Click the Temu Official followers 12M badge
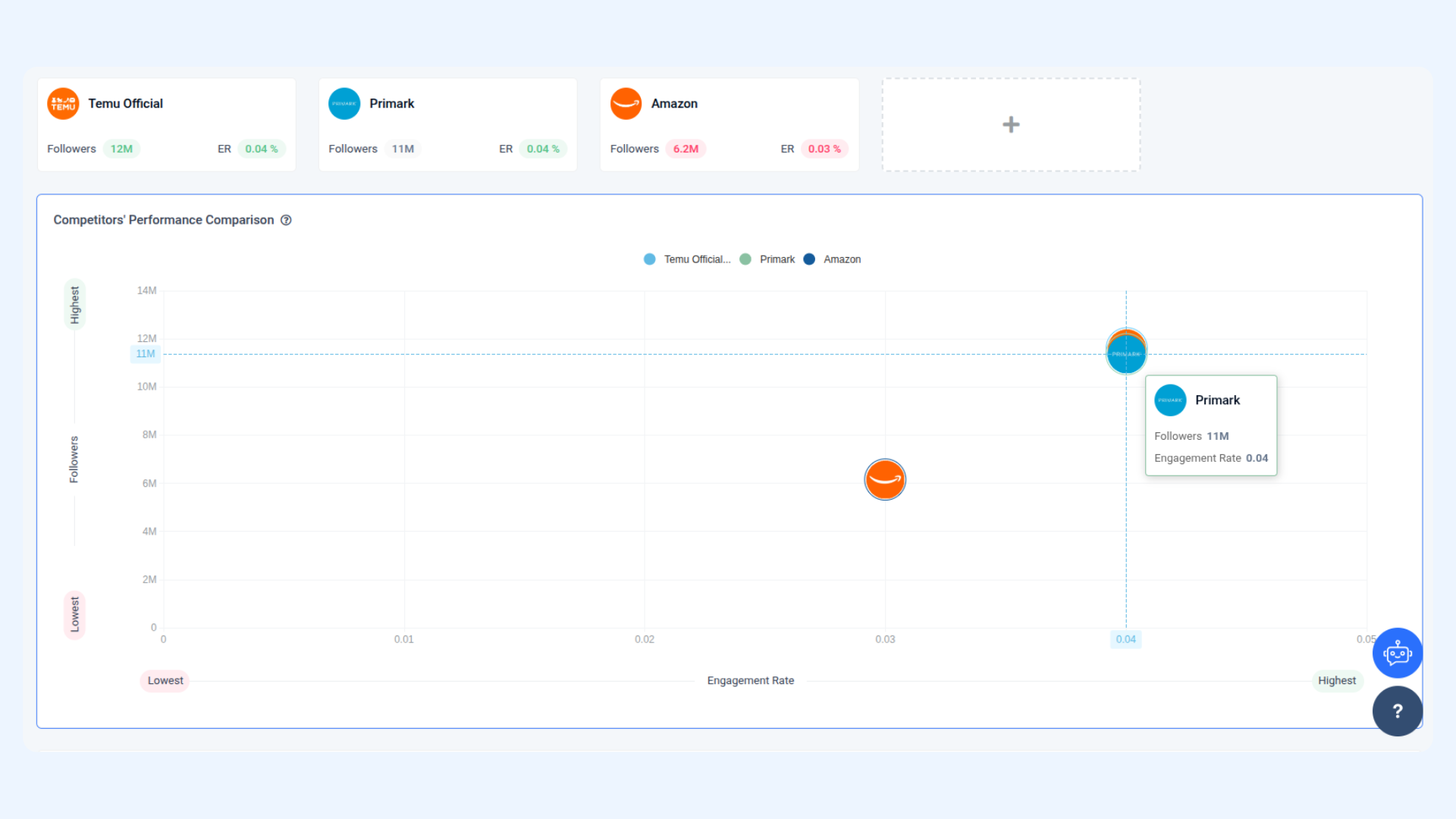The image size is (1456, 819). click(121, 149)
